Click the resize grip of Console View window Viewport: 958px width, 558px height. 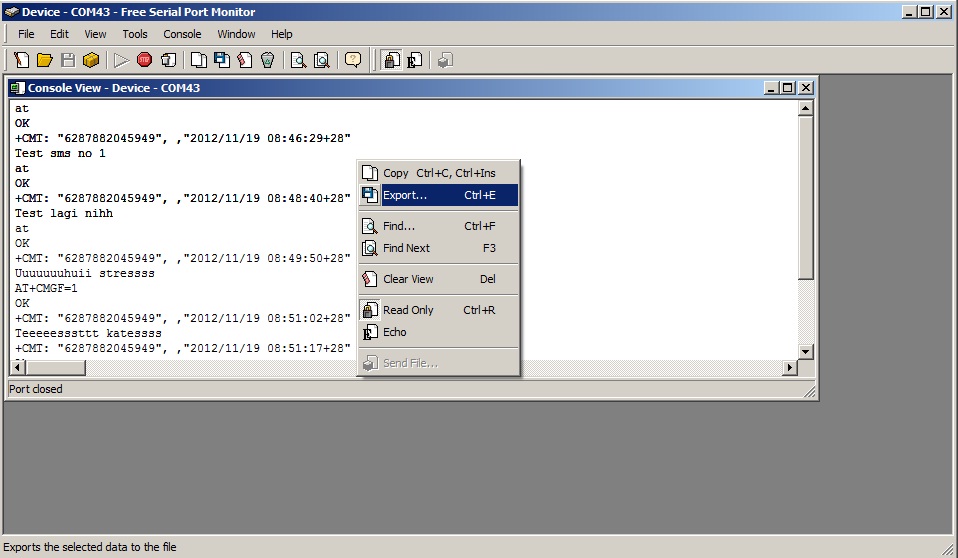tap(810, 392)
